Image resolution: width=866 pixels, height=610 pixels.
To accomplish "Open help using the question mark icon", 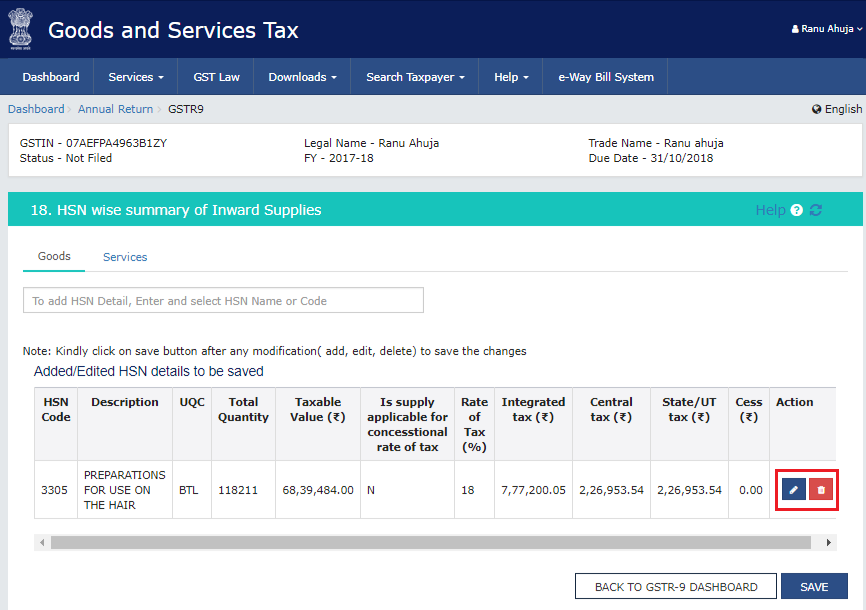I will [797, 210].
